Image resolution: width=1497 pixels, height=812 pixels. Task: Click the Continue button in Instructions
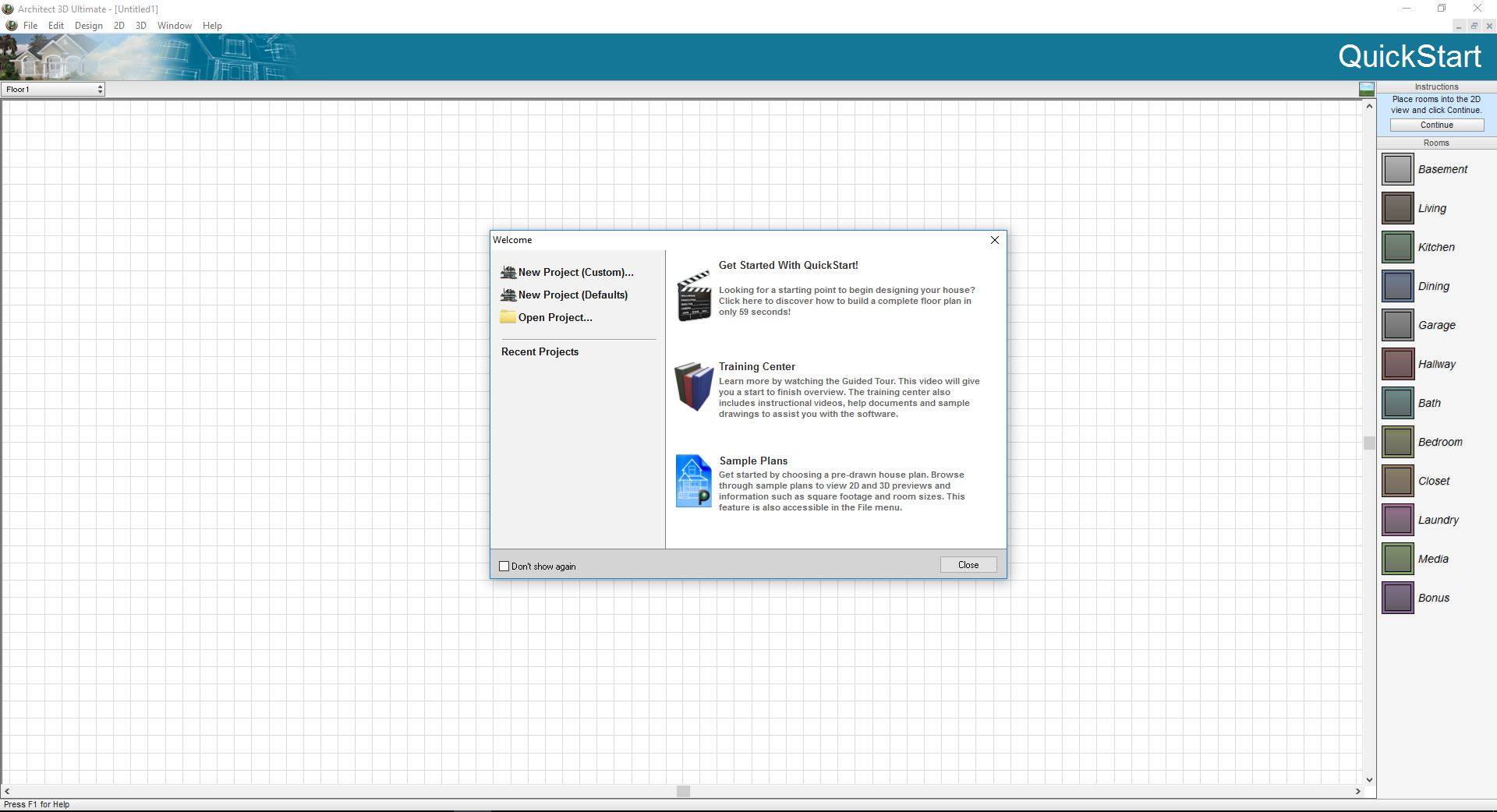click(1436, 125)
